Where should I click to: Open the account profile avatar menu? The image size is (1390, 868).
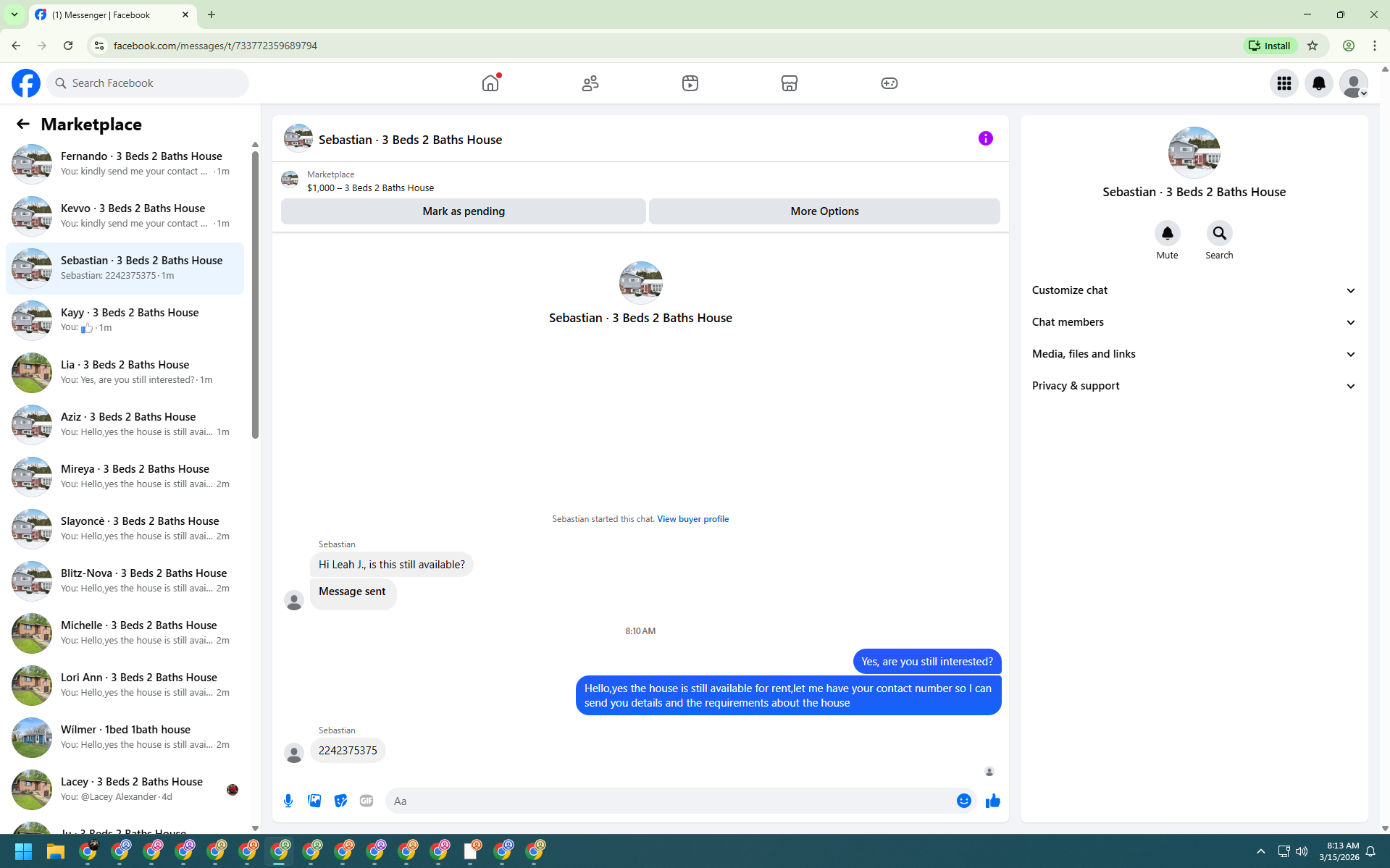point(1354,83)
